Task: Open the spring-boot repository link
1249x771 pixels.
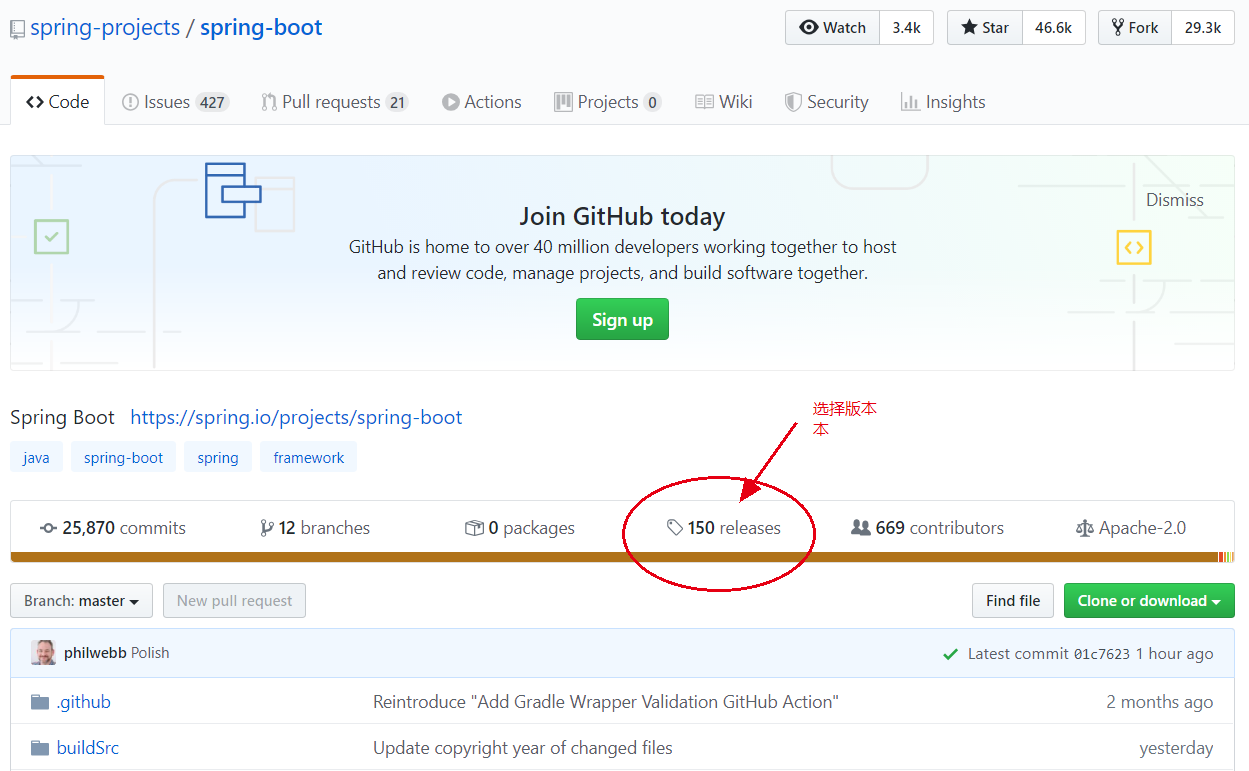Action: [261, 27]
